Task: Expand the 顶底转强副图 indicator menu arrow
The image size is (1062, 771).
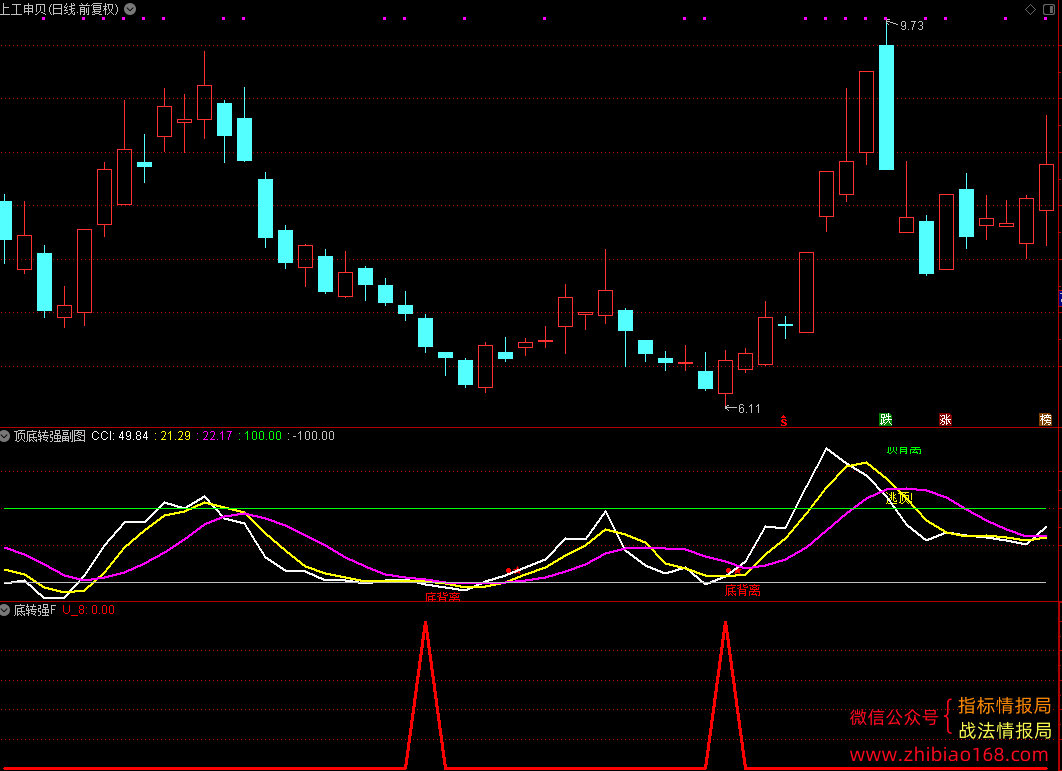Action: pyautogui.click(x=5, y=436)
